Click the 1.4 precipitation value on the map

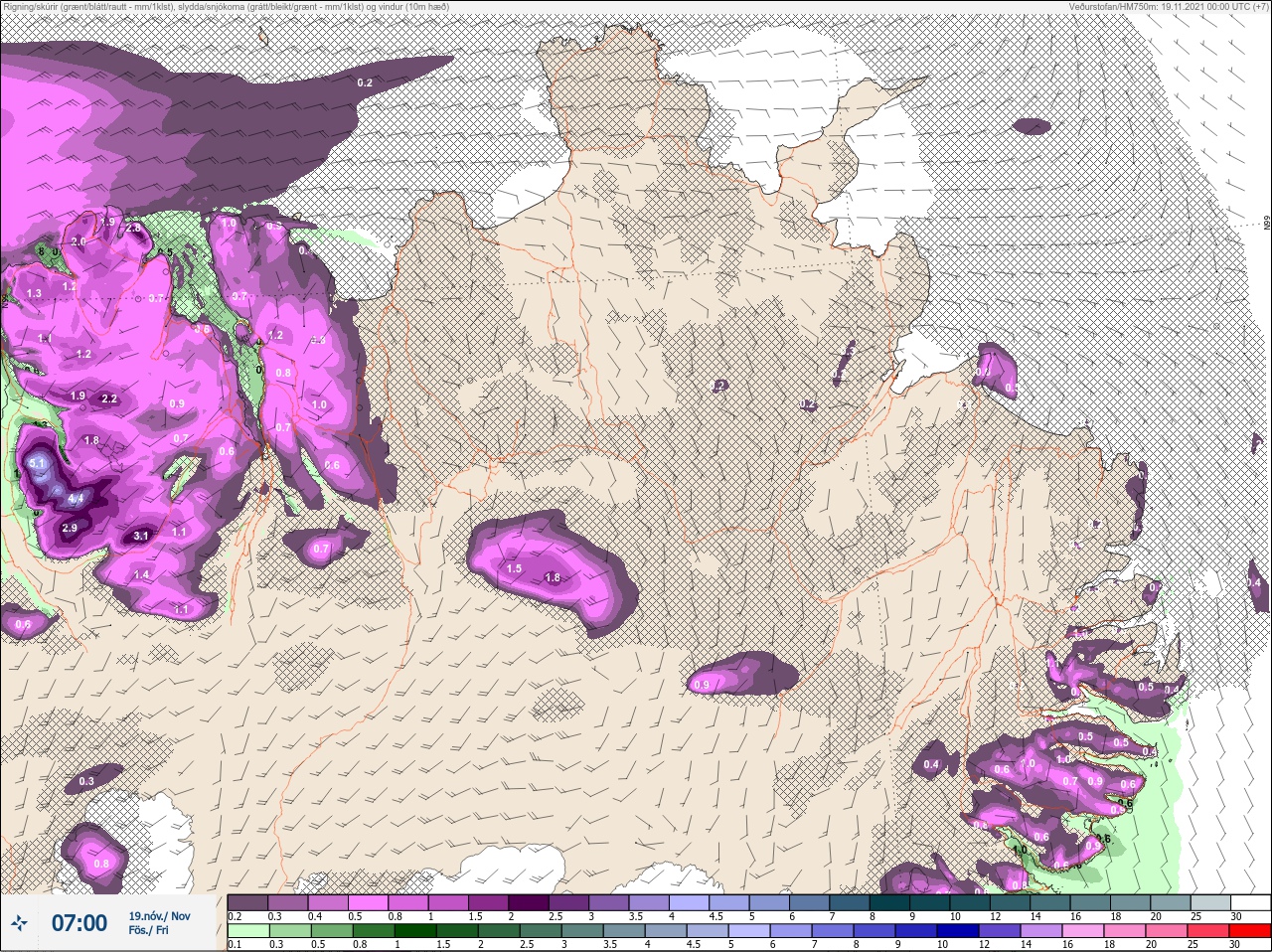coord(141,574)
